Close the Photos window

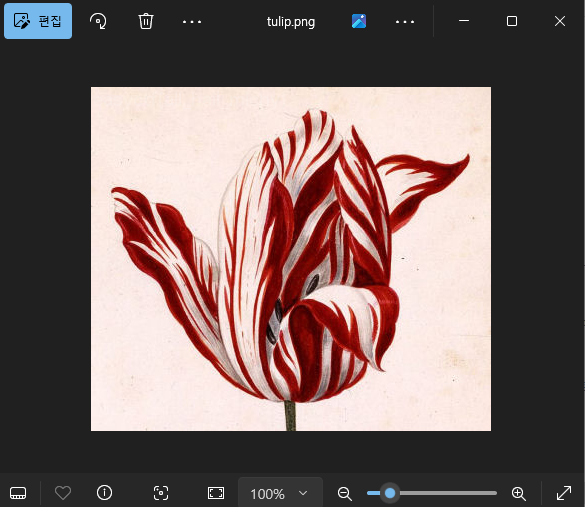560,21
